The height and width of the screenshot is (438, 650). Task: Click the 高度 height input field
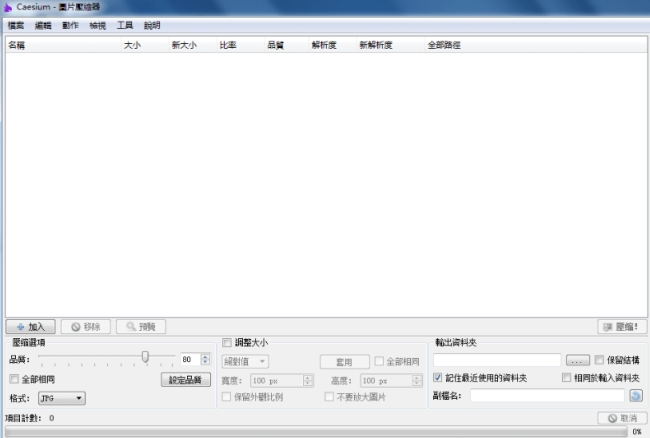click(x=386, y=380)
